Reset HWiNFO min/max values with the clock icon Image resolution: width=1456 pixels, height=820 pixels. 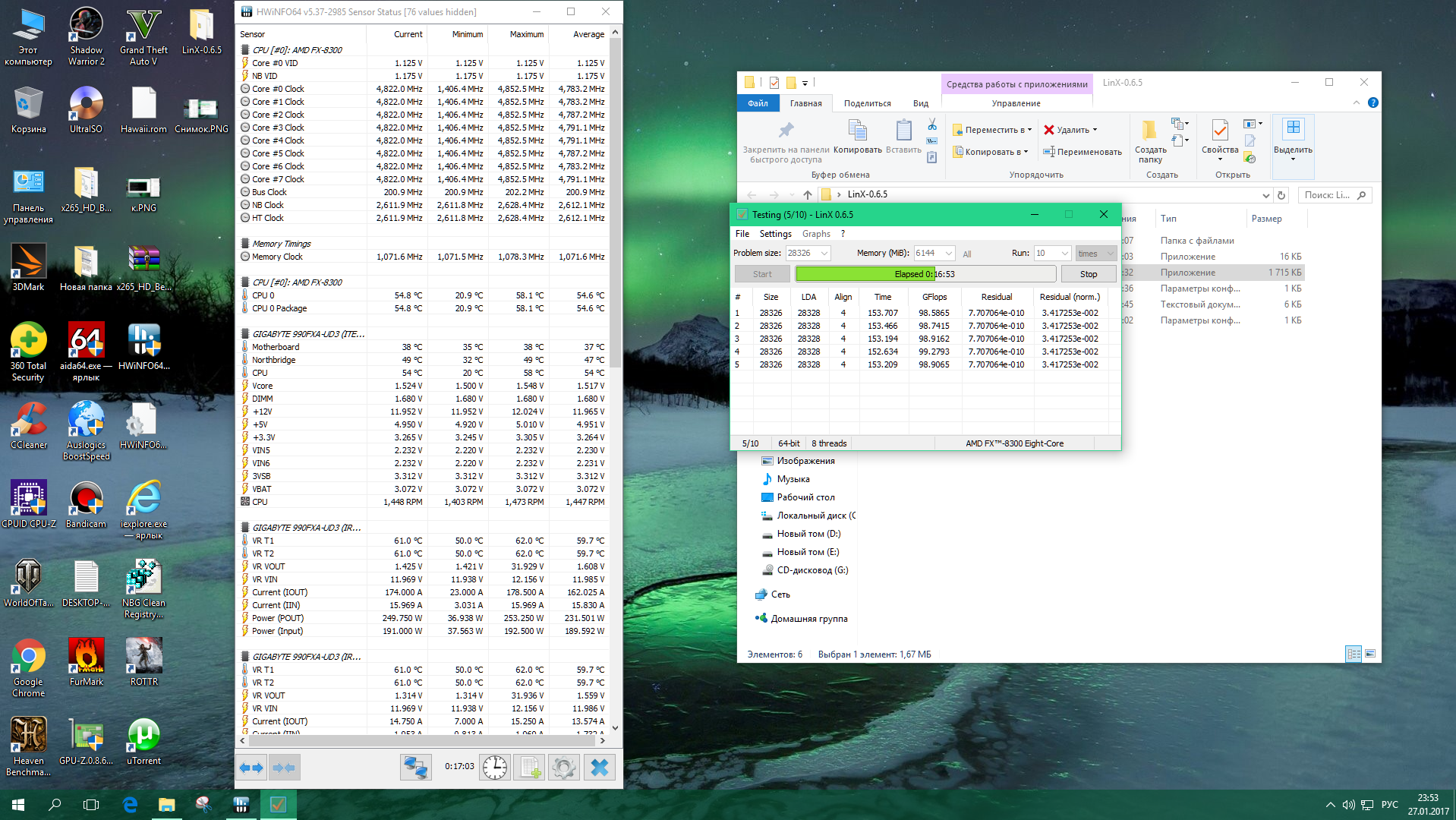coord(495,768)
